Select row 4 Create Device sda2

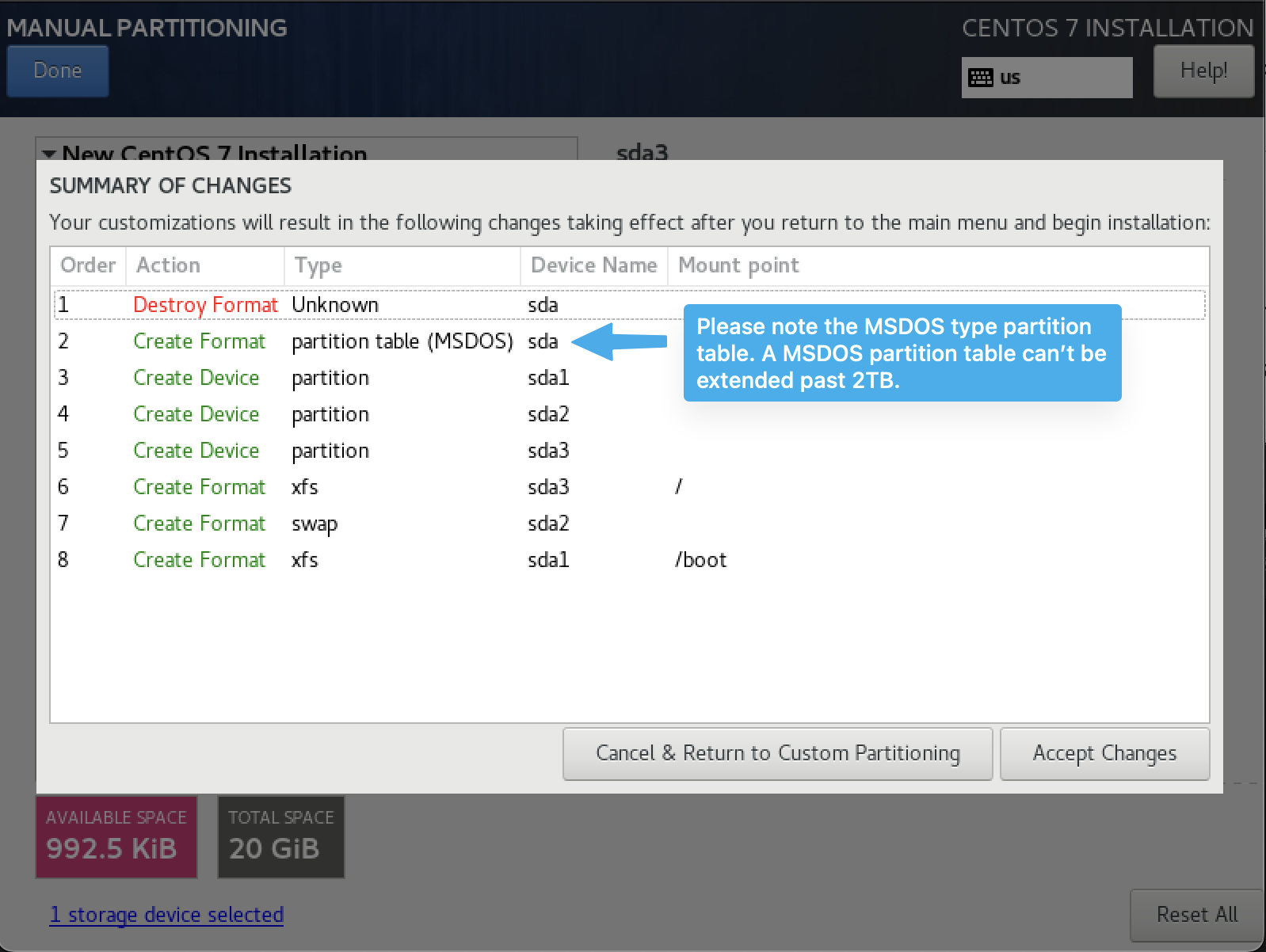coord(630,414)
